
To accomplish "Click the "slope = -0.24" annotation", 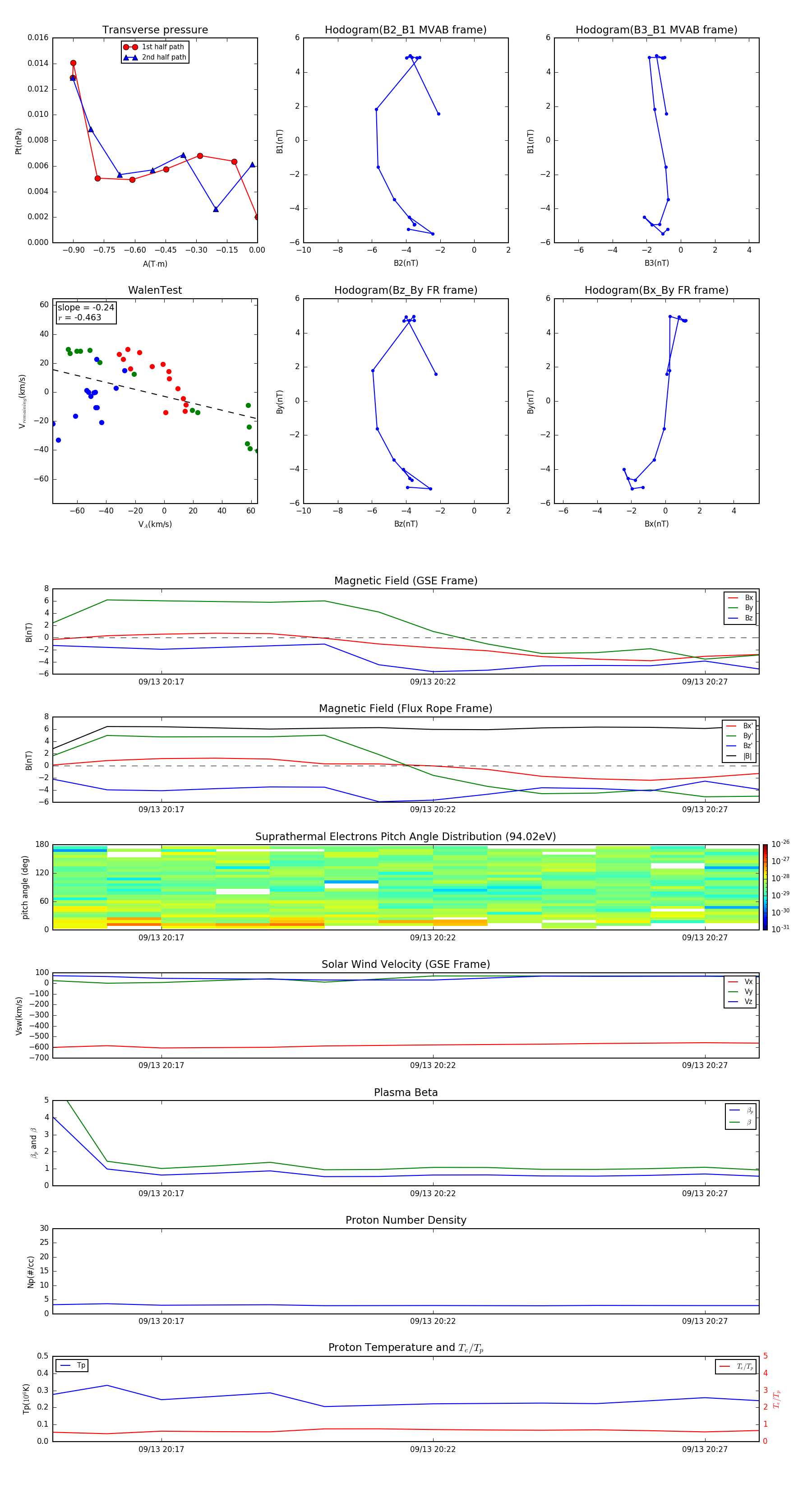I will [x=86, y=308].
